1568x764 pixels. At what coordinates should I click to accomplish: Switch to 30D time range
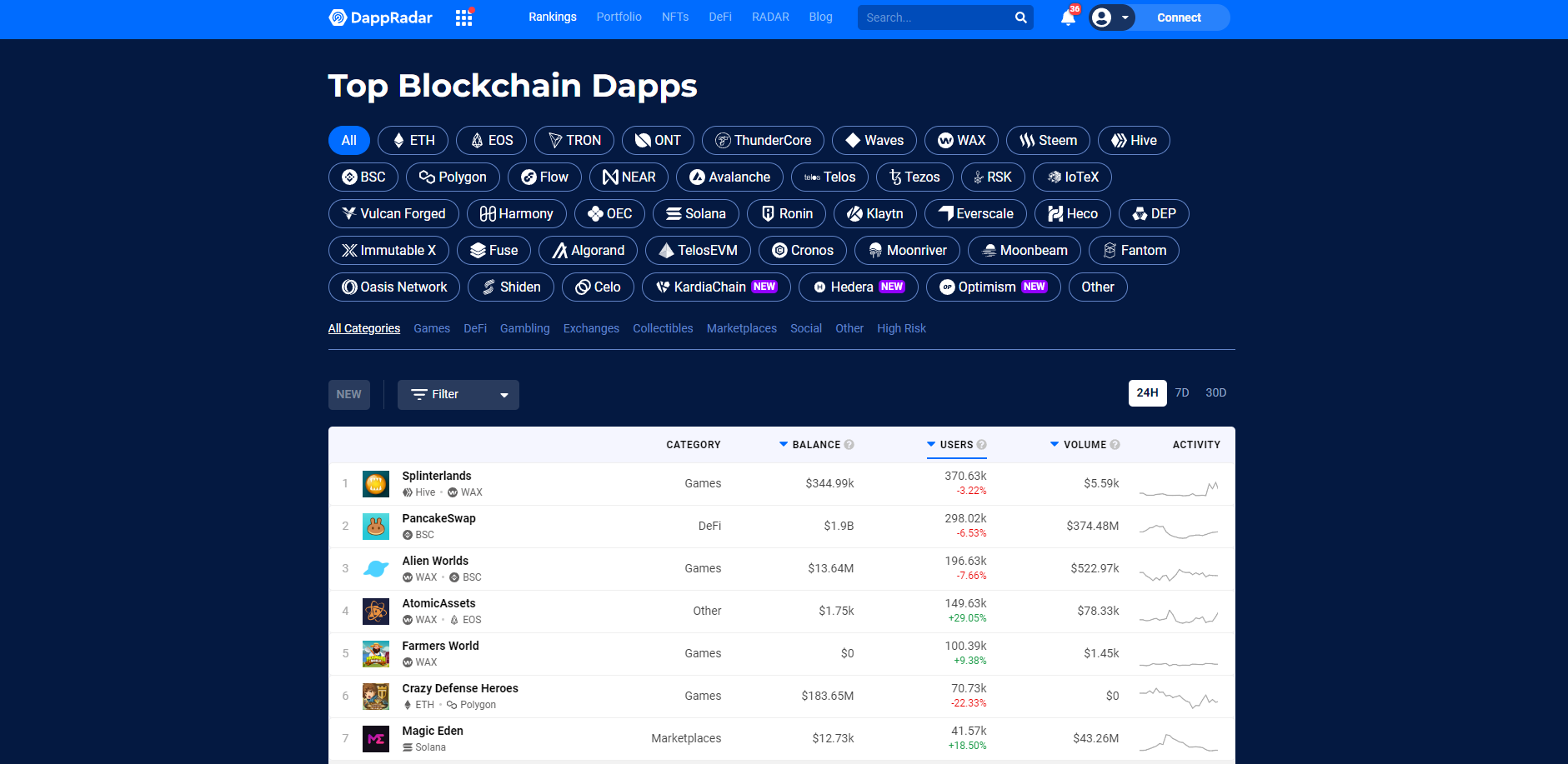pyautogui.click(x=1216, y=393)
